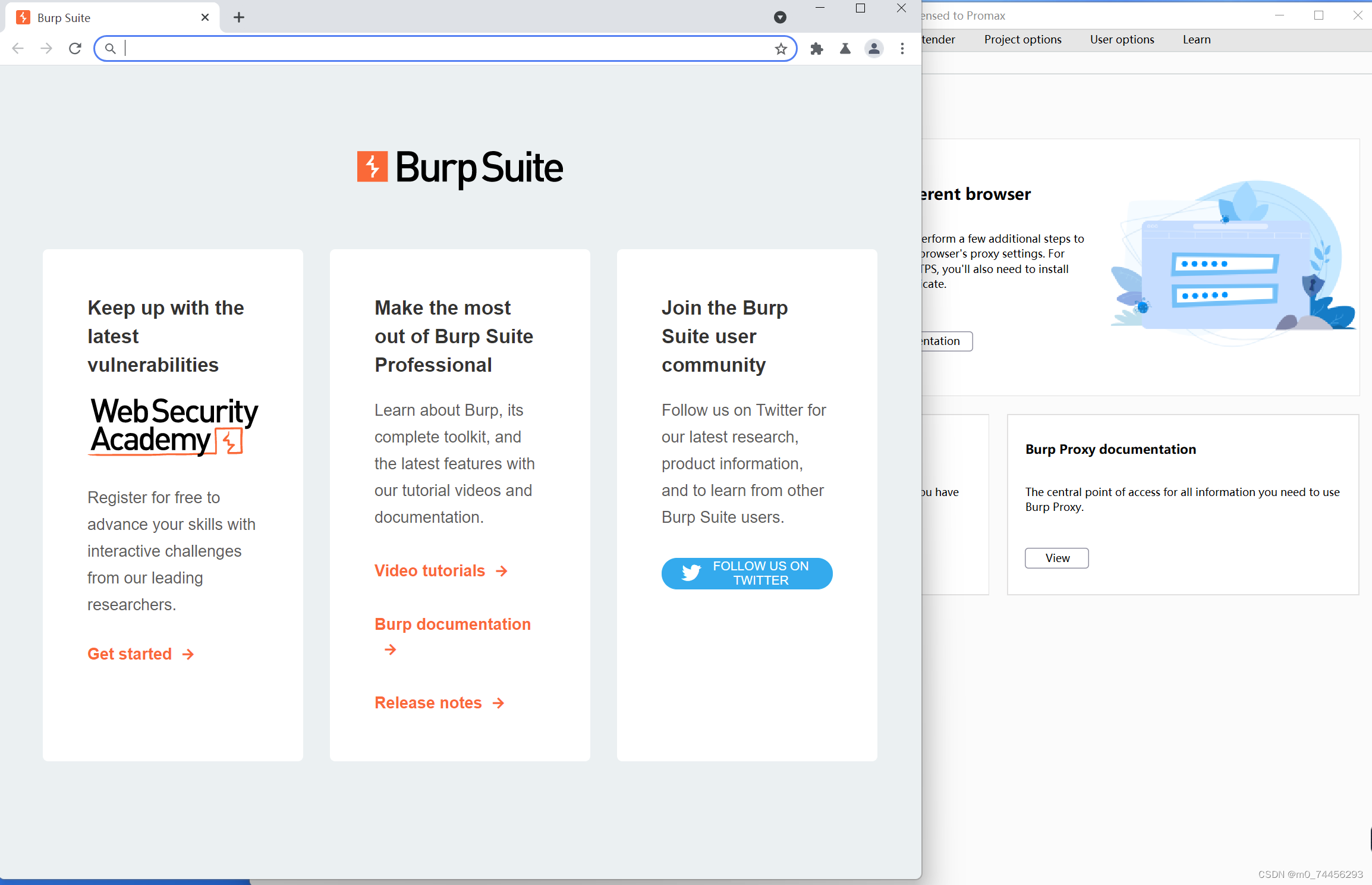Click the Twitter bird icon on the blue button
Screen dimensions: 1372x885
pyautogui.click(x=691, y=573)
